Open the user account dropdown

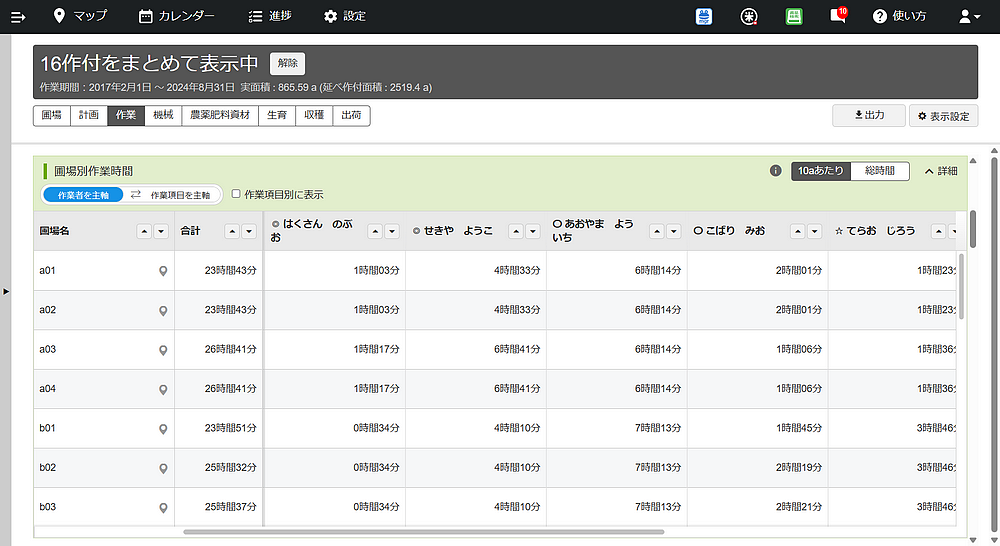[969, 16]
